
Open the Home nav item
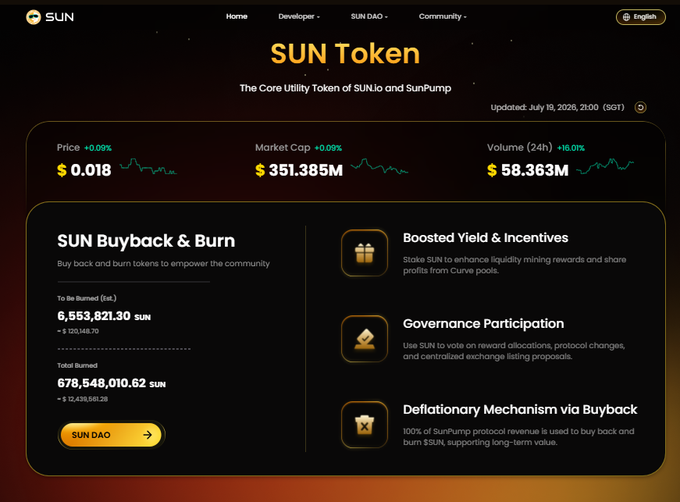236,16
